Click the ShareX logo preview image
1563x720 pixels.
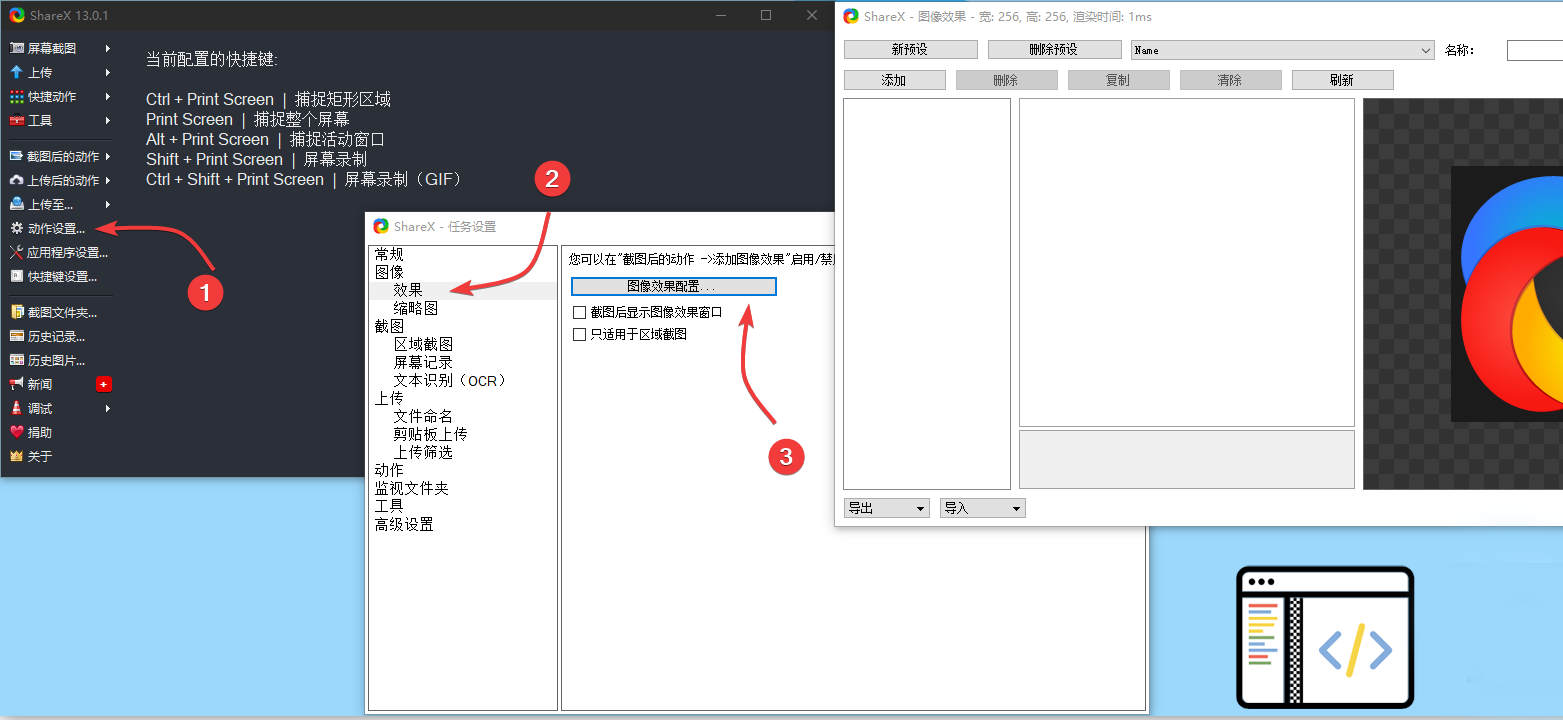click(1507, 293)
